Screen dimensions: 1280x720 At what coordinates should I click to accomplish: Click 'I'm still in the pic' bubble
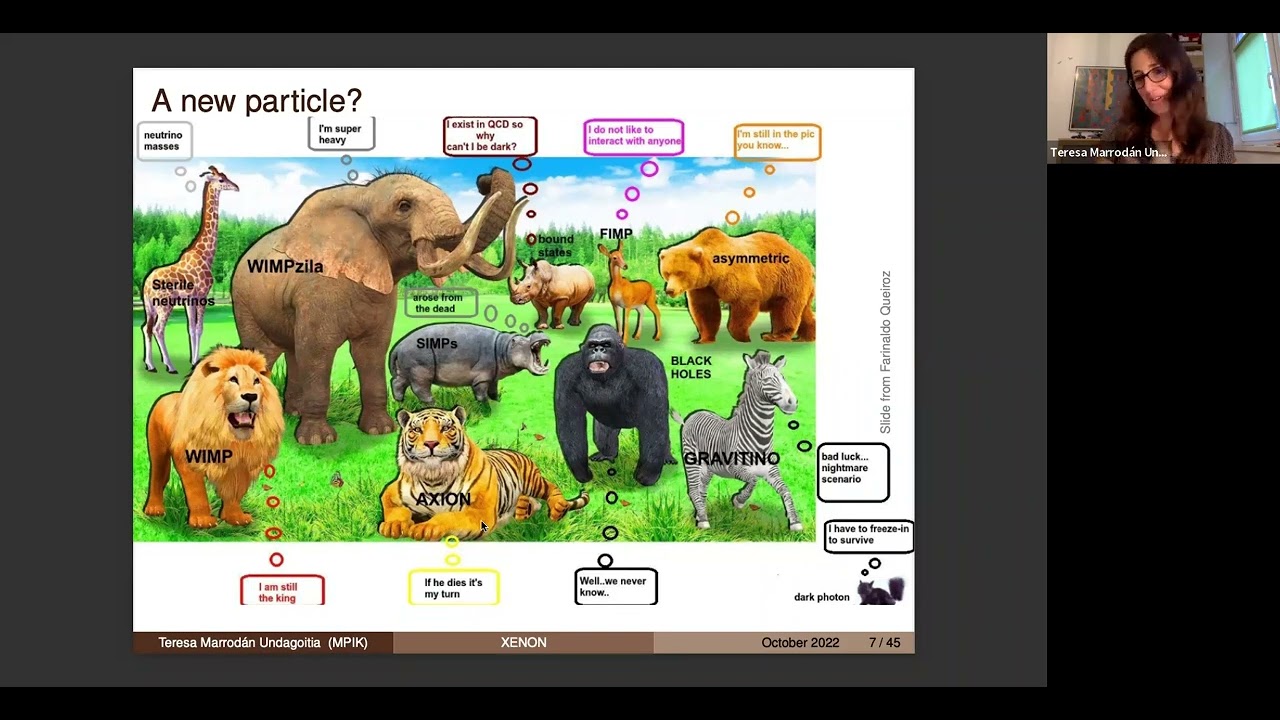(x=777, y=141)
